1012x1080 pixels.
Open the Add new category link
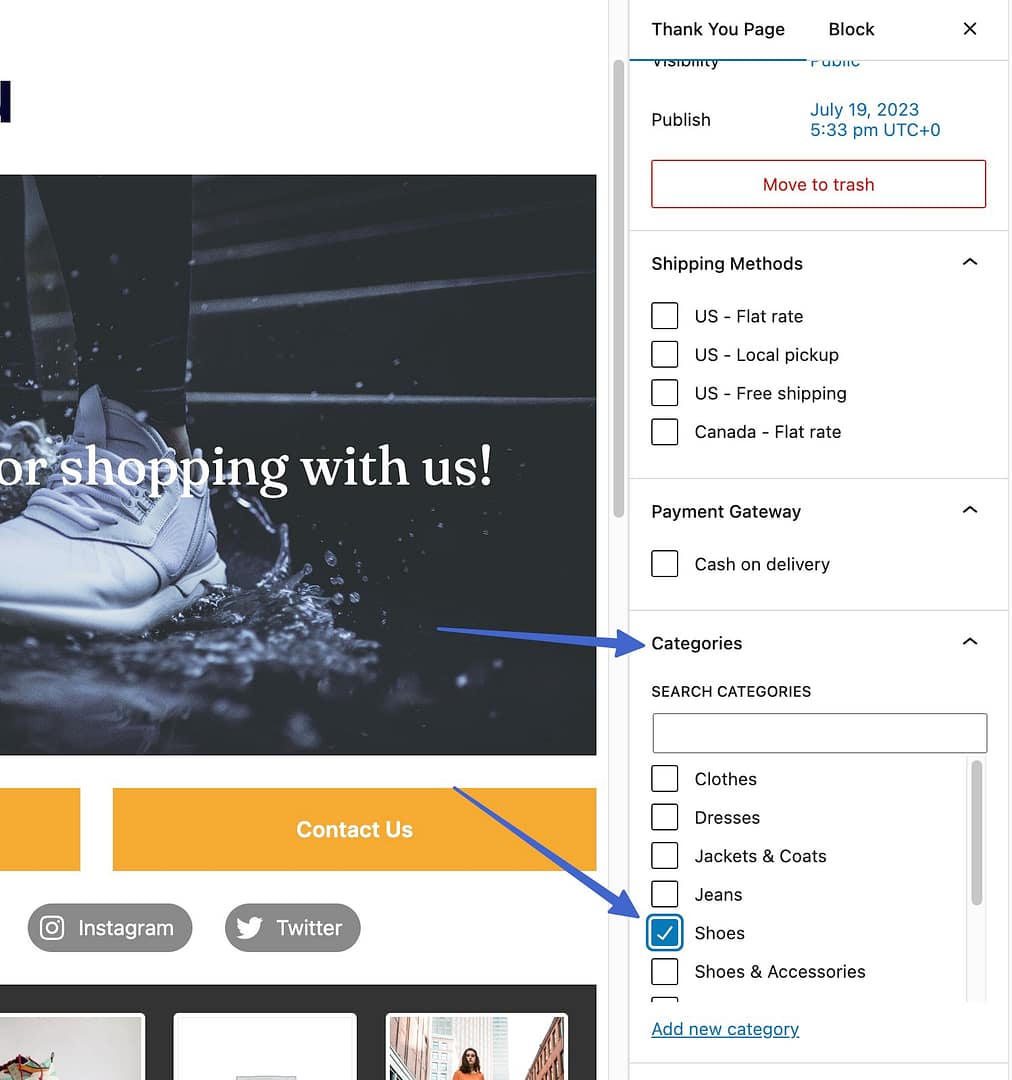tap(725, 1029)
